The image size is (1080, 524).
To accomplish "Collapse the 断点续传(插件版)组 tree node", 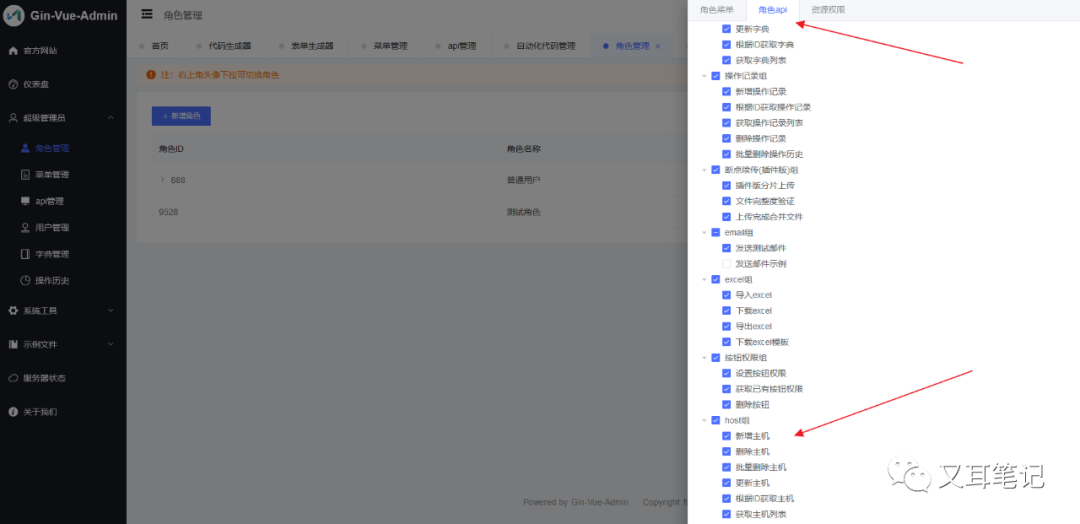I will pyautogui.click(x=704, y=169).
